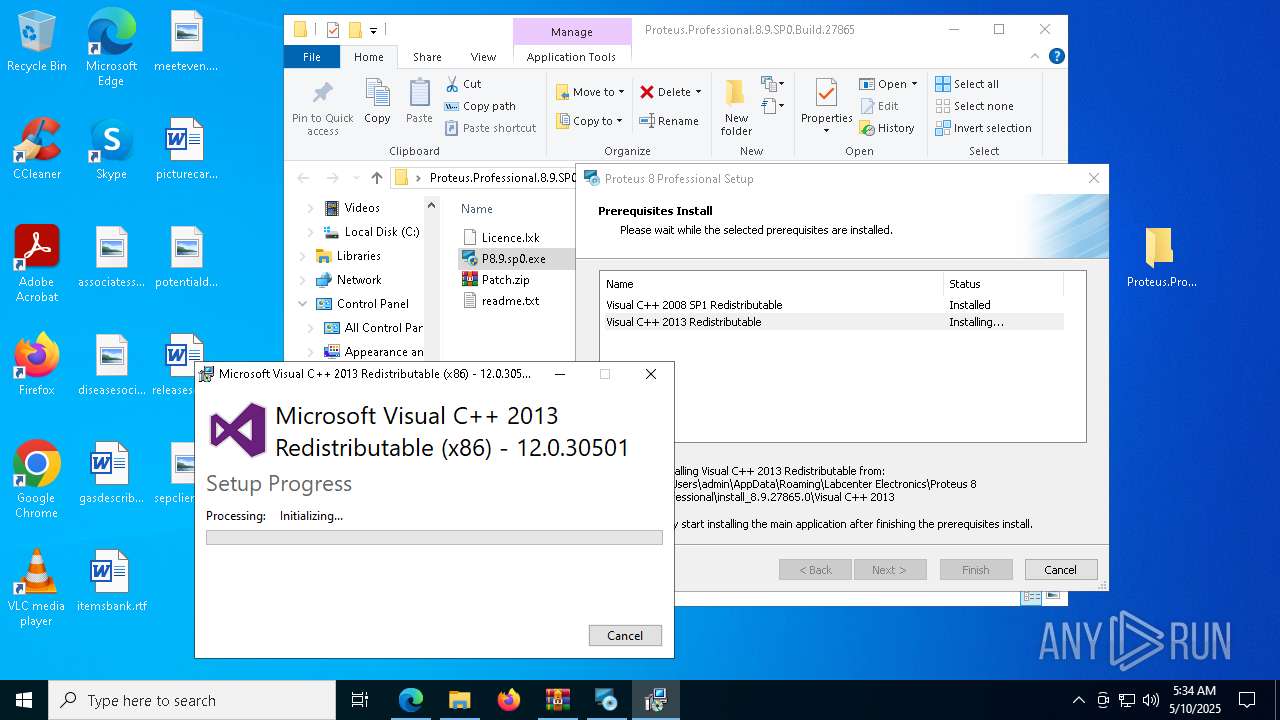
Task: Click Status column header in prerequisites list
Action: (1003, 284)
